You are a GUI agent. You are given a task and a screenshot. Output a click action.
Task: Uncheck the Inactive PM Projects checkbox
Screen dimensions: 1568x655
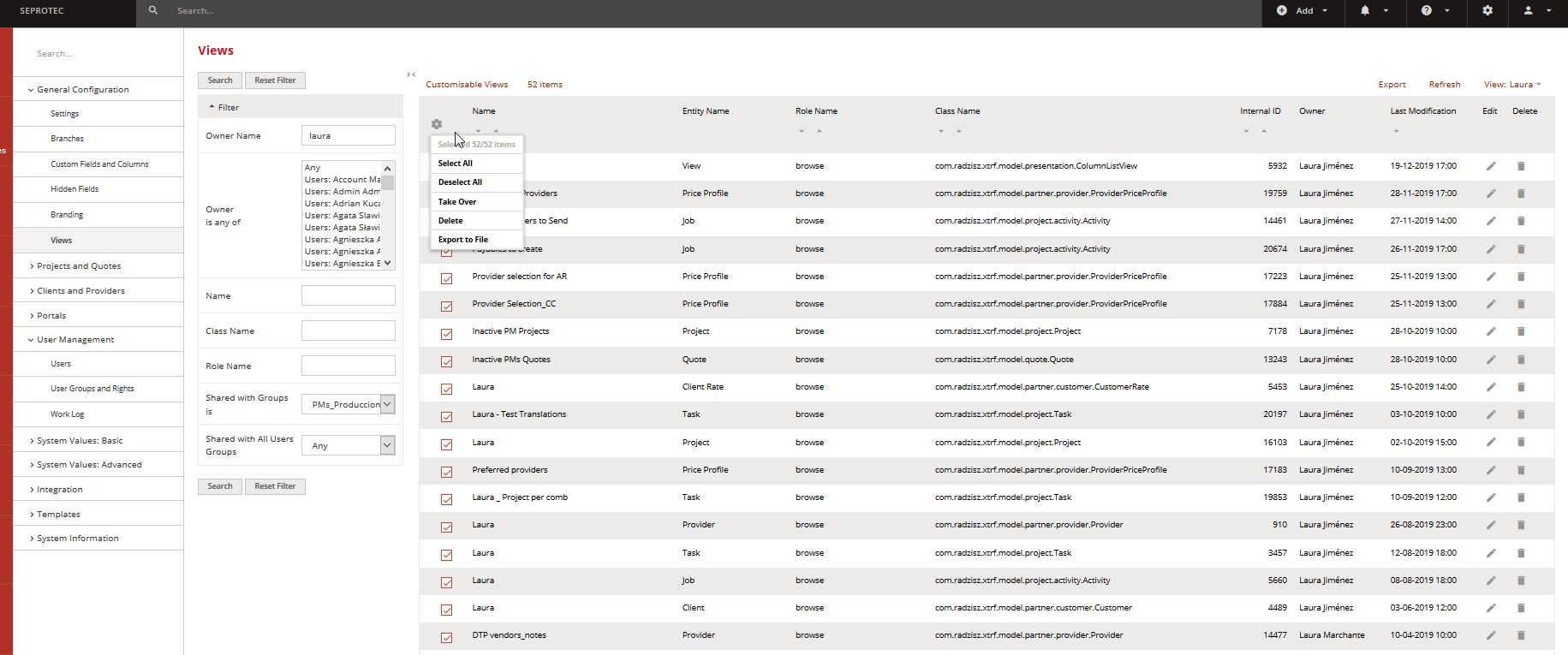(446, 333)
